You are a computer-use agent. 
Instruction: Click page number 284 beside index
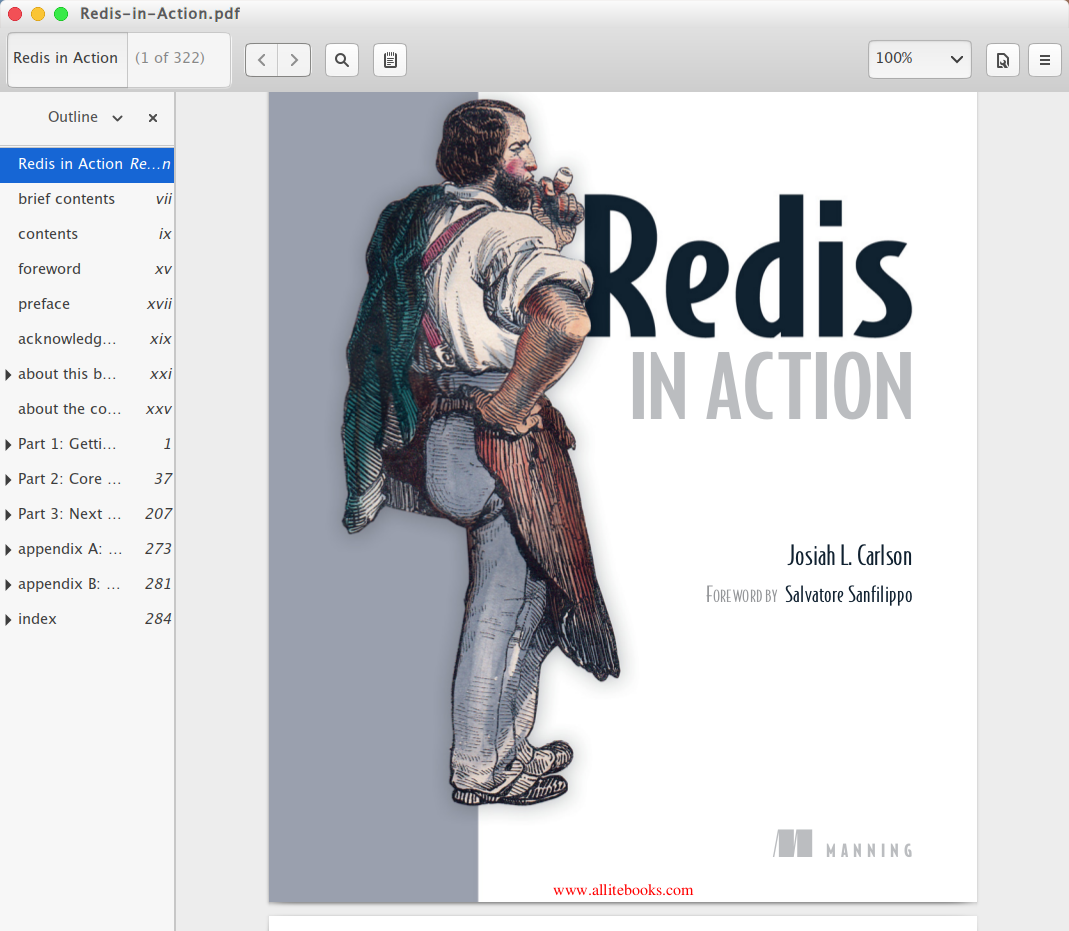pos(158,619)
